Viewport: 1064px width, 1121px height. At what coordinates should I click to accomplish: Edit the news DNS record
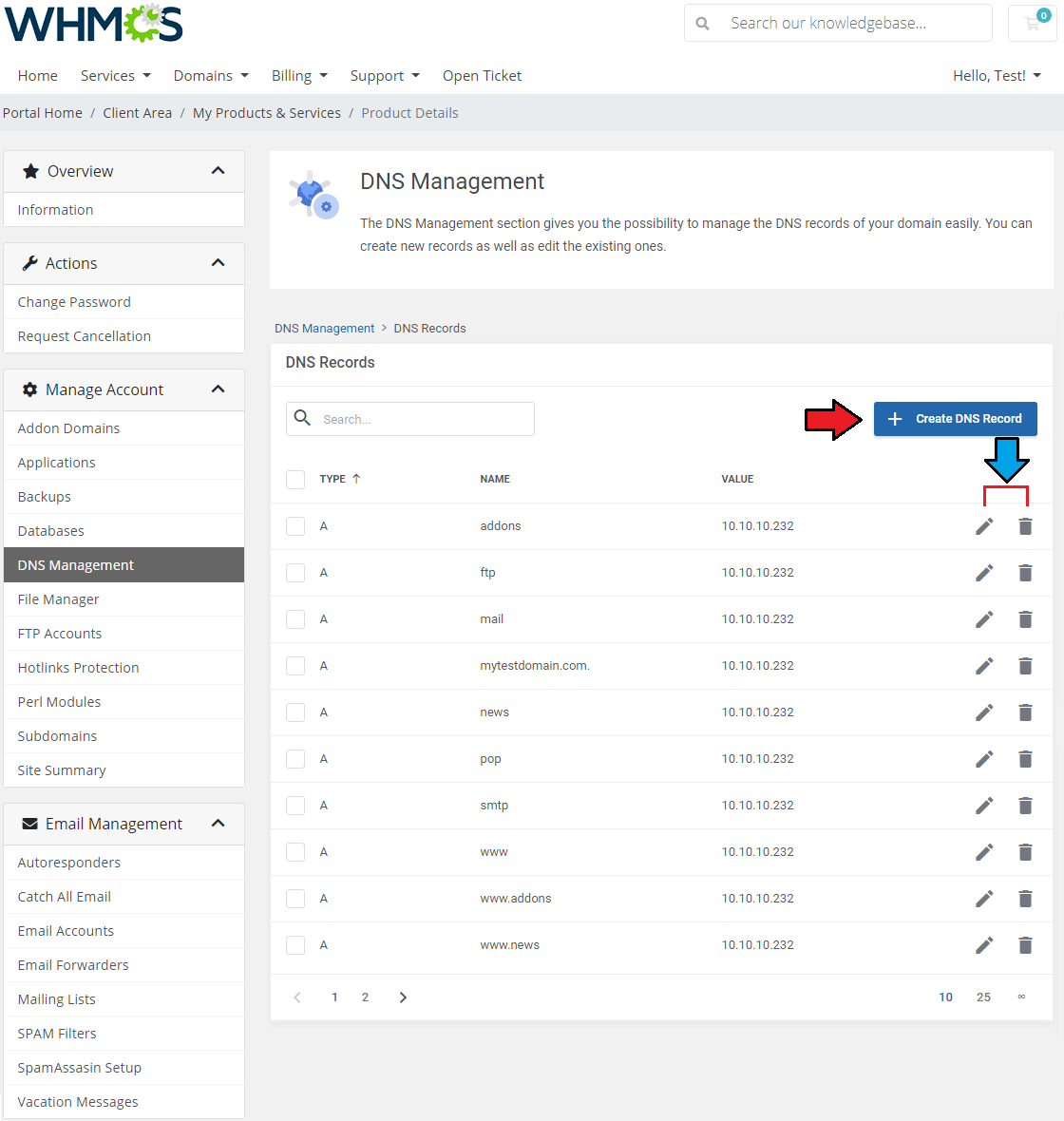984,712
